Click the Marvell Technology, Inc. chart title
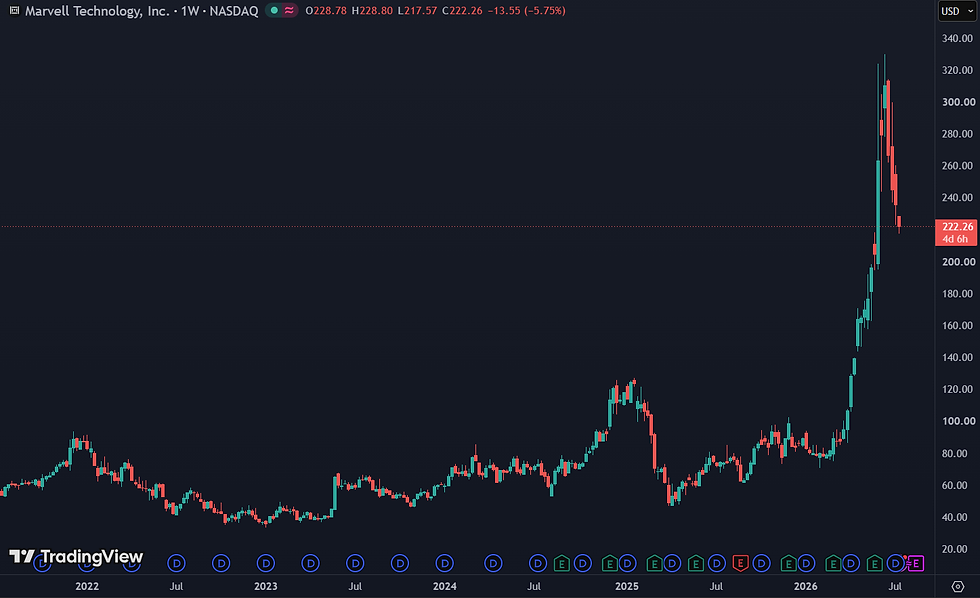 tap(97, 11)
